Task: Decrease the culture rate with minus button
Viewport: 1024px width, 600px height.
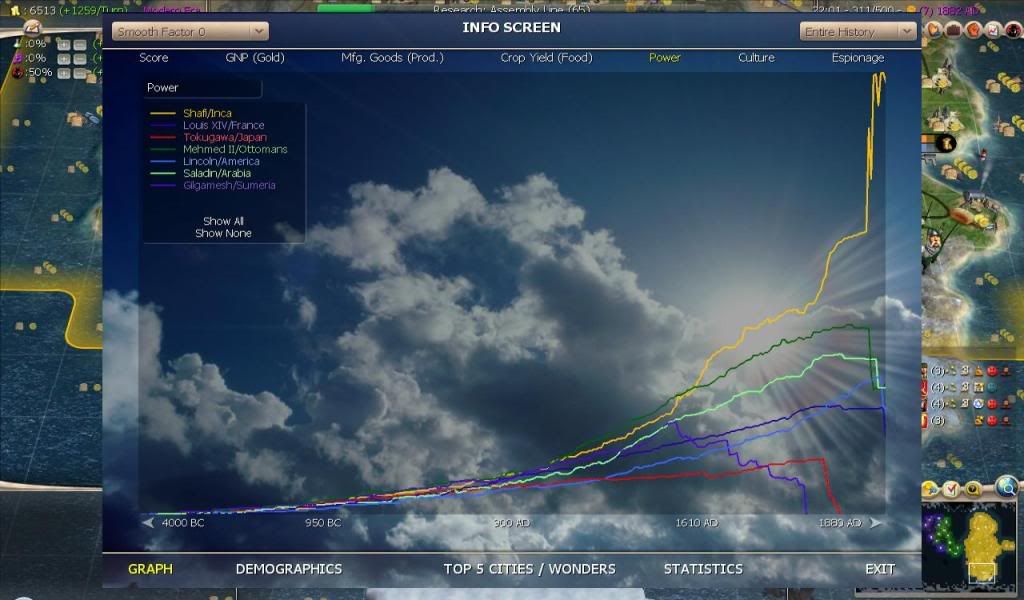Action: pos(80,59)
